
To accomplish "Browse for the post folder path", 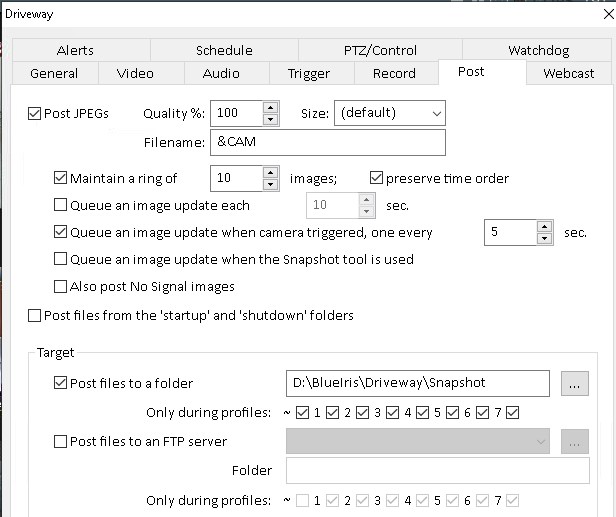I will (573, 383).
